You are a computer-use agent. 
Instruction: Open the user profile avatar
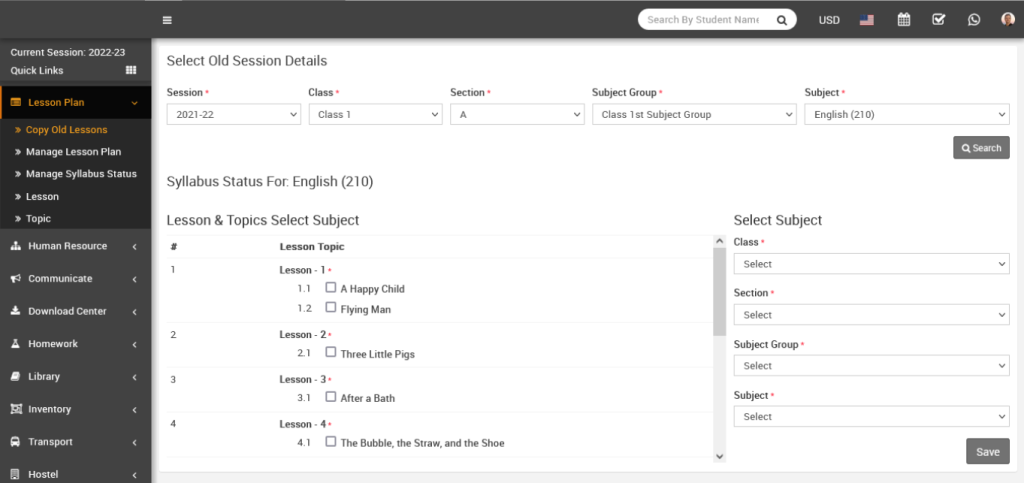pyautogui.click(x=1007, y=20)
